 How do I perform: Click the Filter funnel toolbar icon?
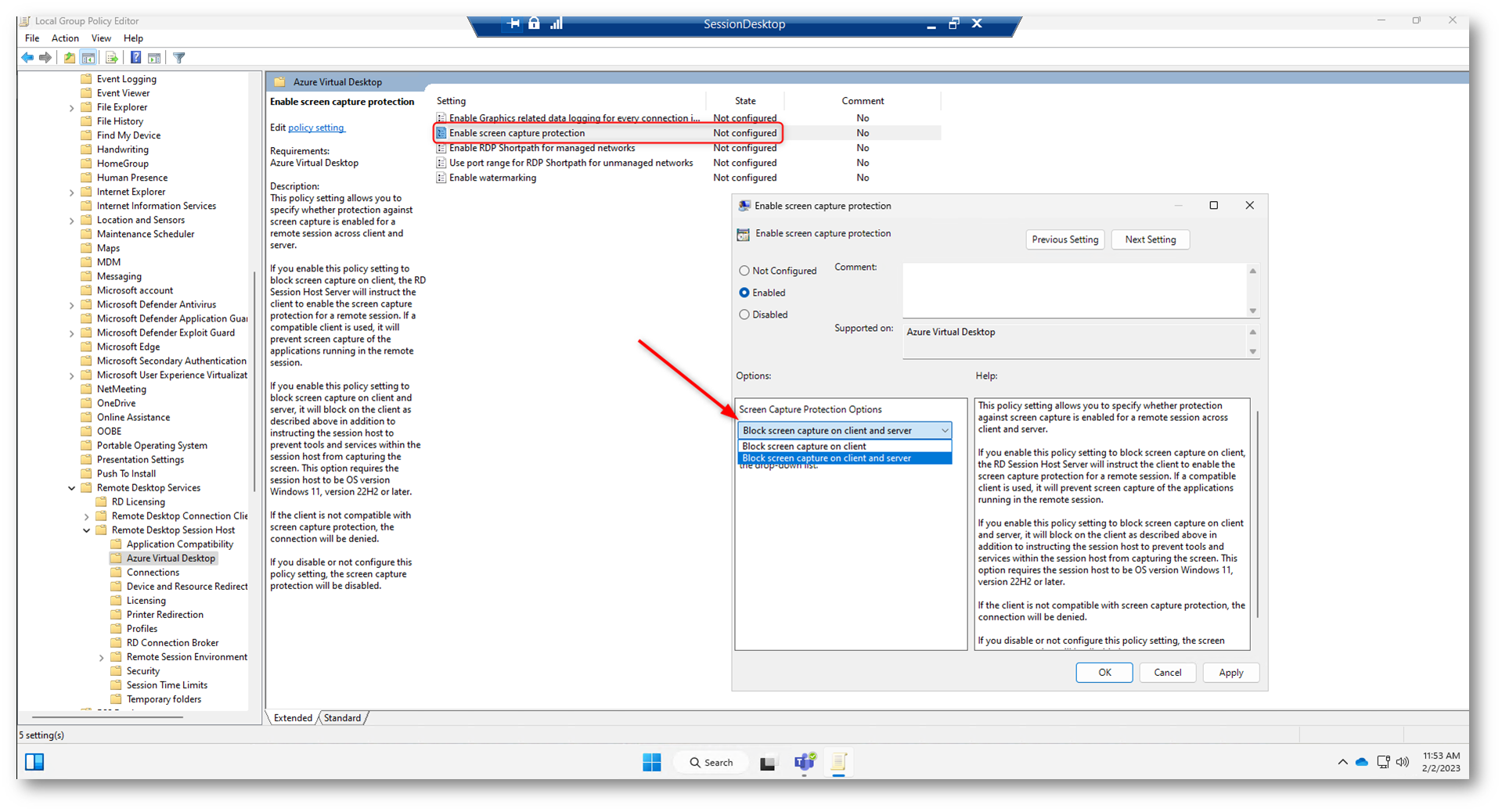[179, 58]
